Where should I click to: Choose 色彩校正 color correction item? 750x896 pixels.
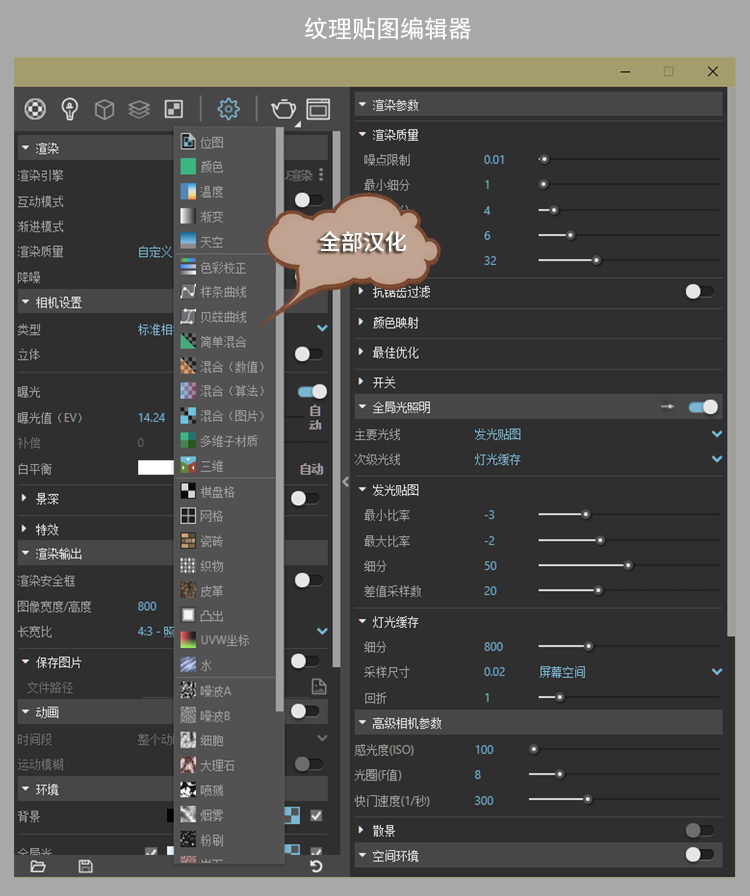225,267
